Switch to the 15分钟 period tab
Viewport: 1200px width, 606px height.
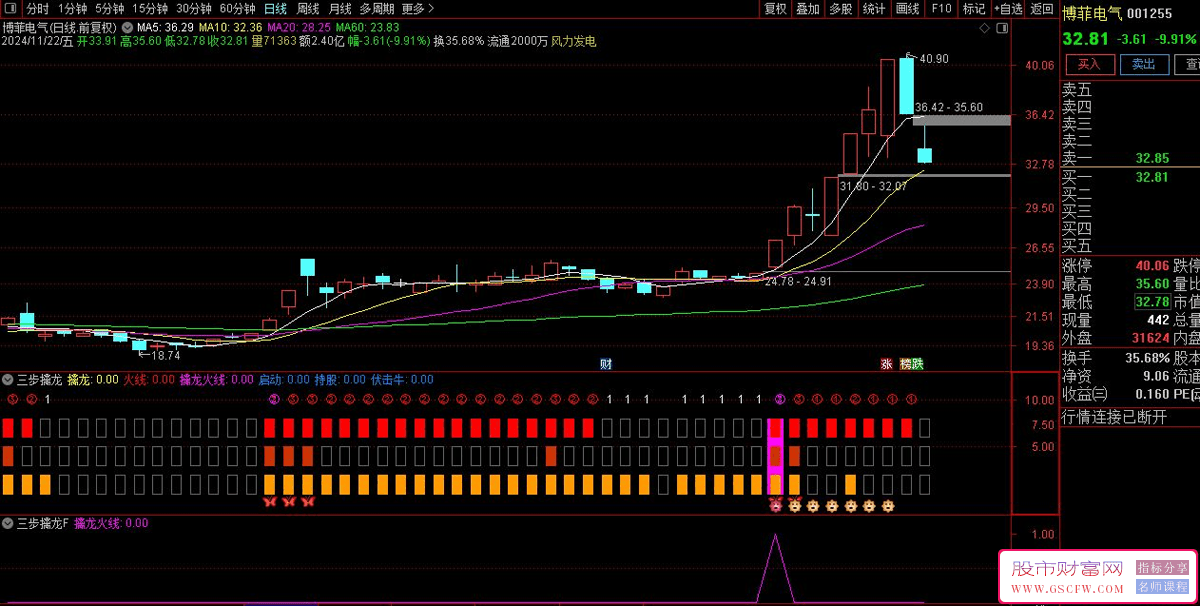pyautogui.click(x=150, y=9)
